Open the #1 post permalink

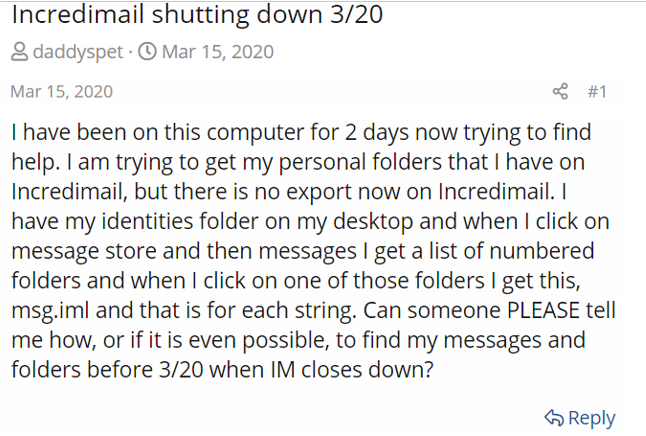pyautogui.click(x=597, y=91)
